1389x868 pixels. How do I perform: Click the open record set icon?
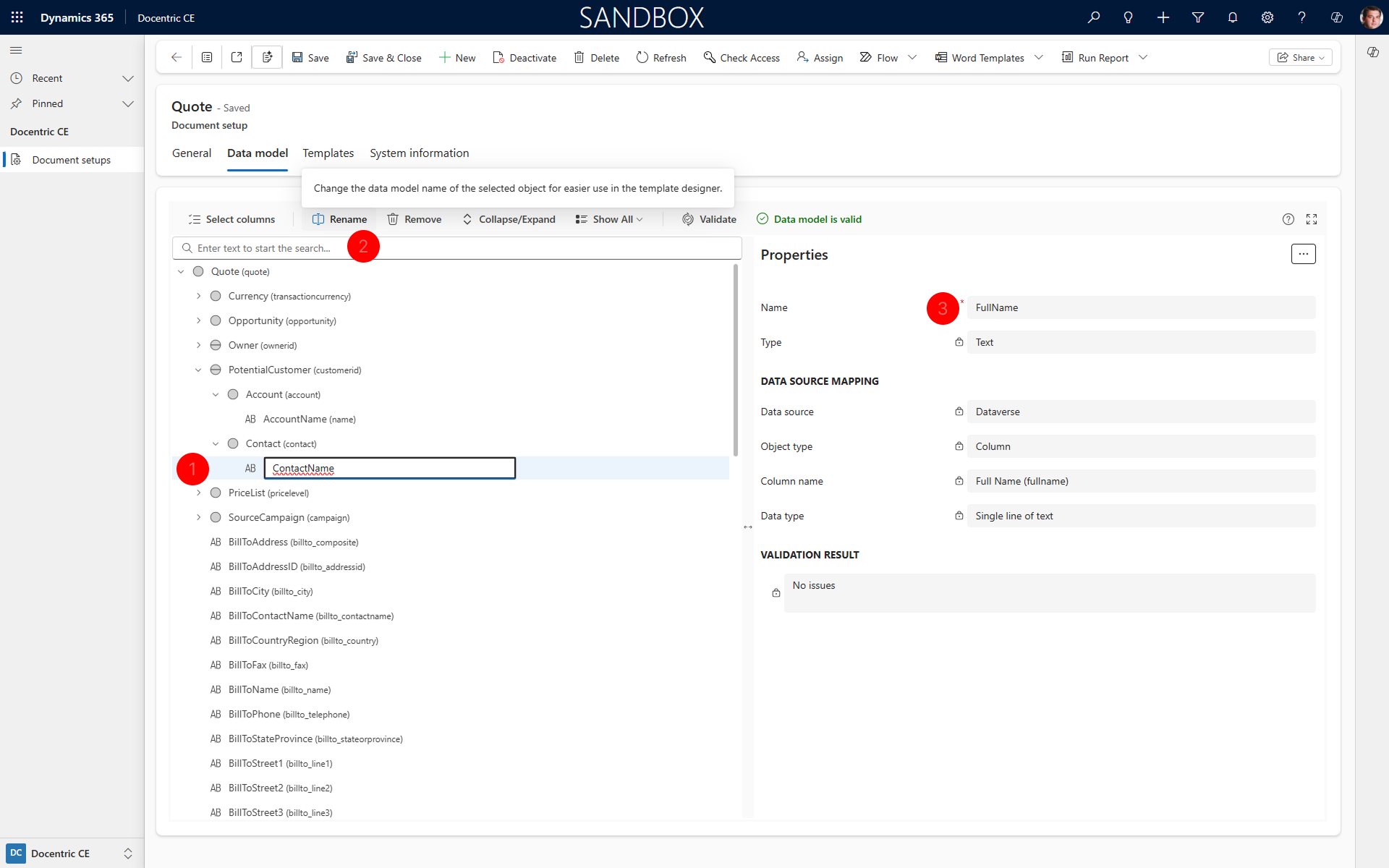207,57
